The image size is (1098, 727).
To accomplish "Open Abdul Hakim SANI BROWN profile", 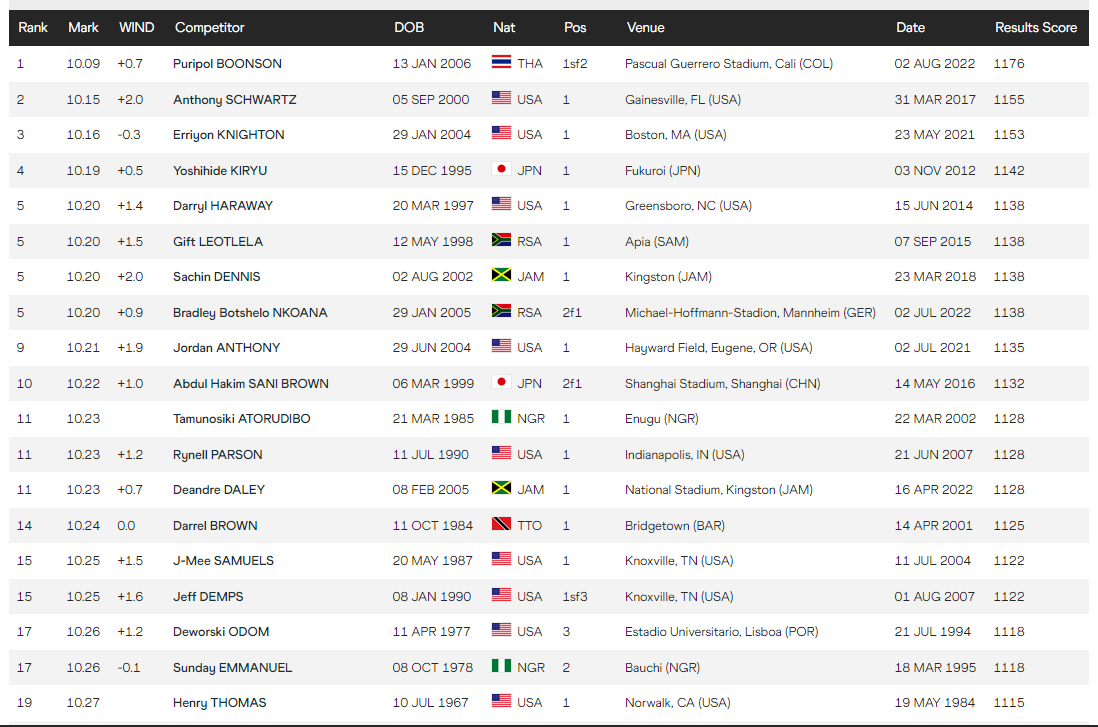I will (x=250, y=383).
